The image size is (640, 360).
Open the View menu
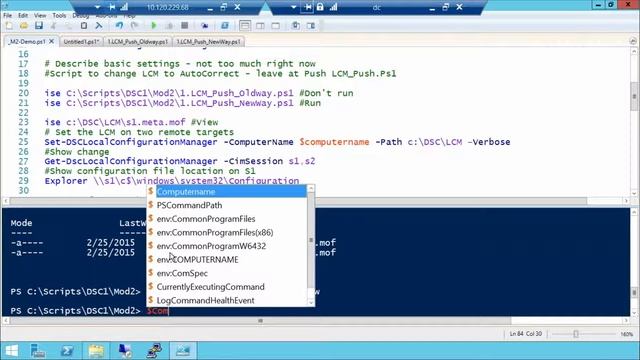(x=40, y=16)
